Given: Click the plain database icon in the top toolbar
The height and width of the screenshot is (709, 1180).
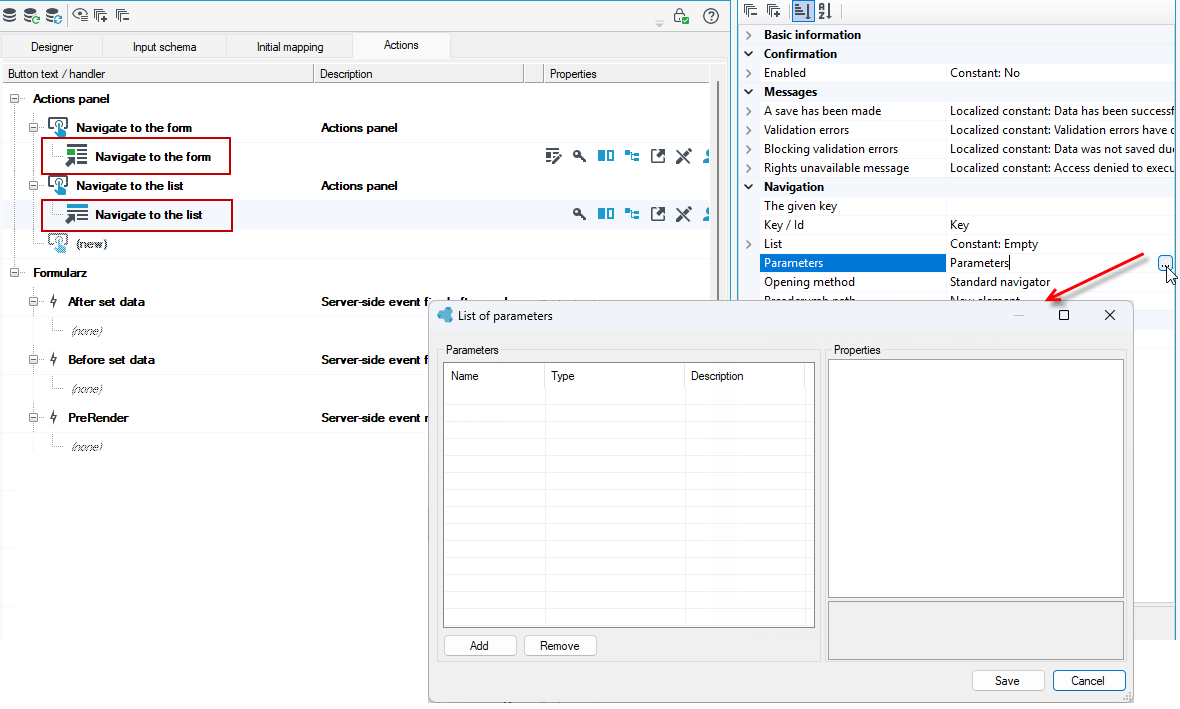Looking at the screenshot, I should click(10, 15).
